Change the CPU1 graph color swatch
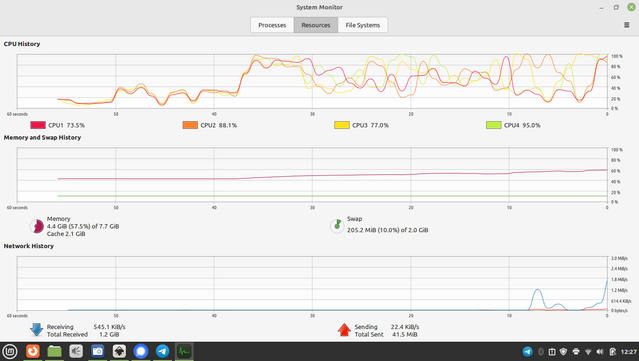 point(38,125)
